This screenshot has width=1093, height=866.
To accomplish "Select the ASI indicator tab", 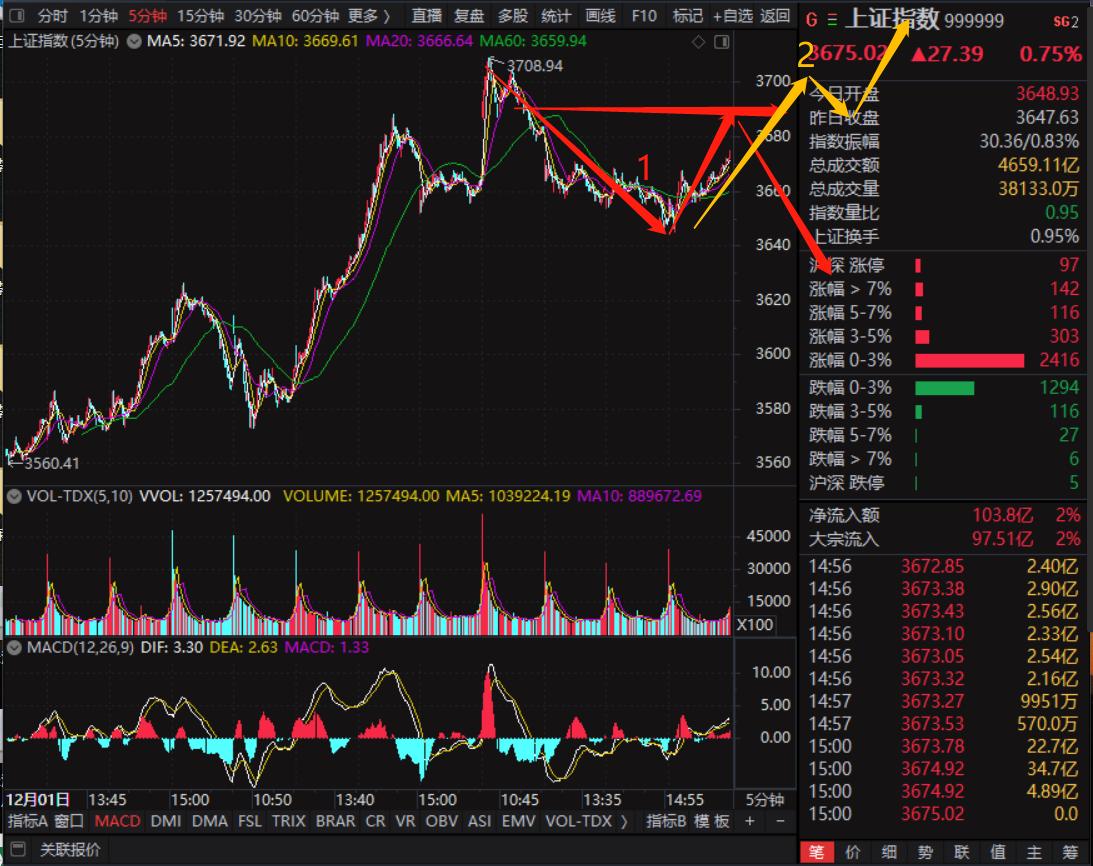I will coord(480,821).
